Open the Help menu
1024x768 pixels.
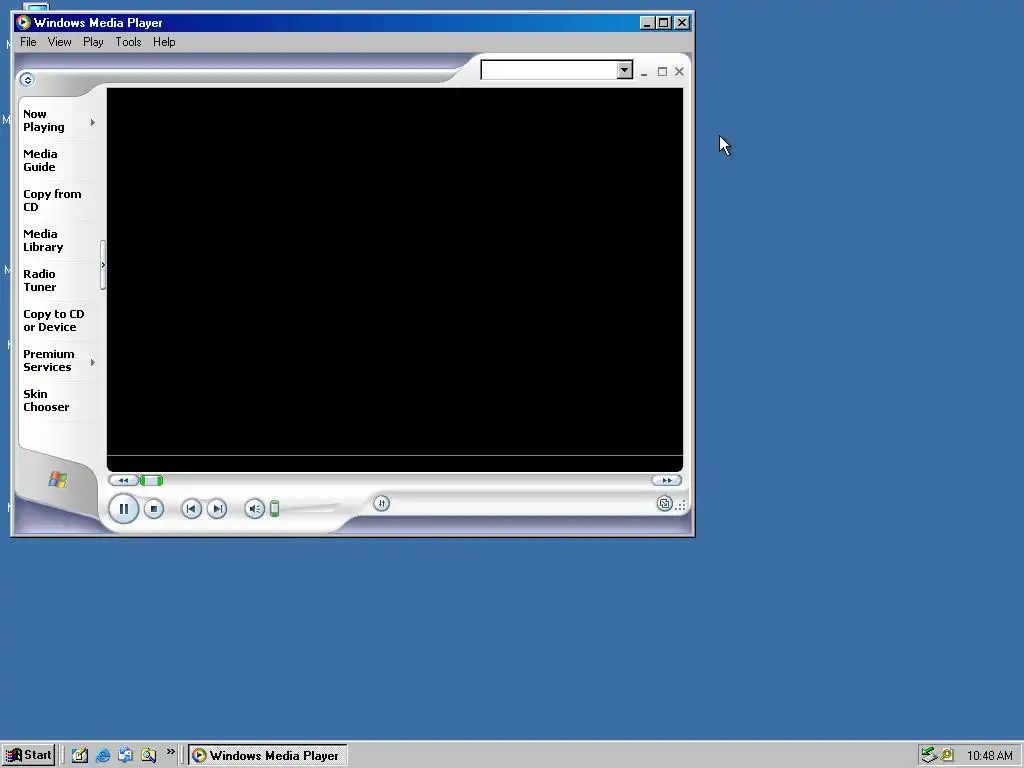[164, 42]
